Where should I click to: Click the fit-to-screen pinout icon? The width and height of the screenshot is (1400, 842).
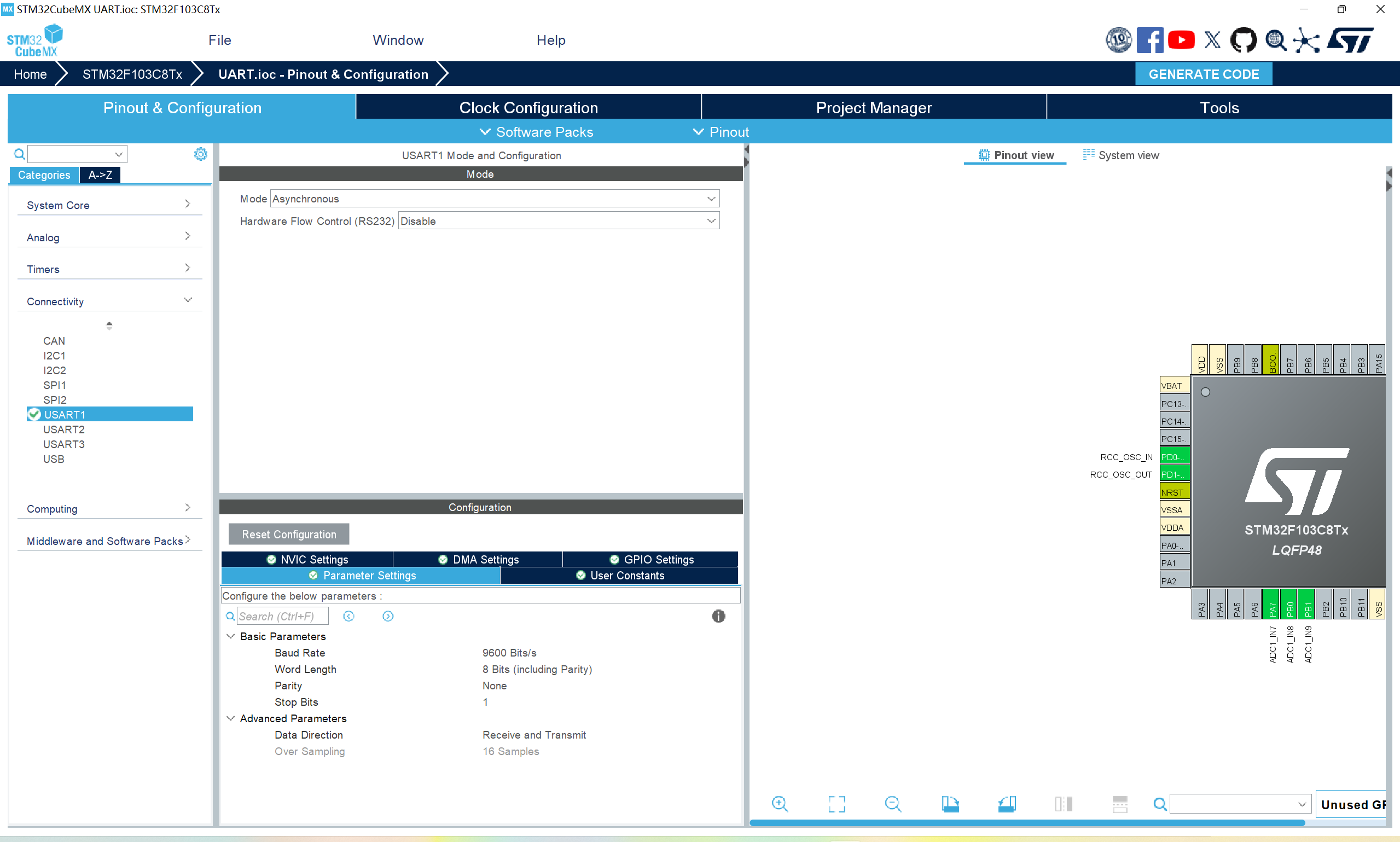pos(836,803)
